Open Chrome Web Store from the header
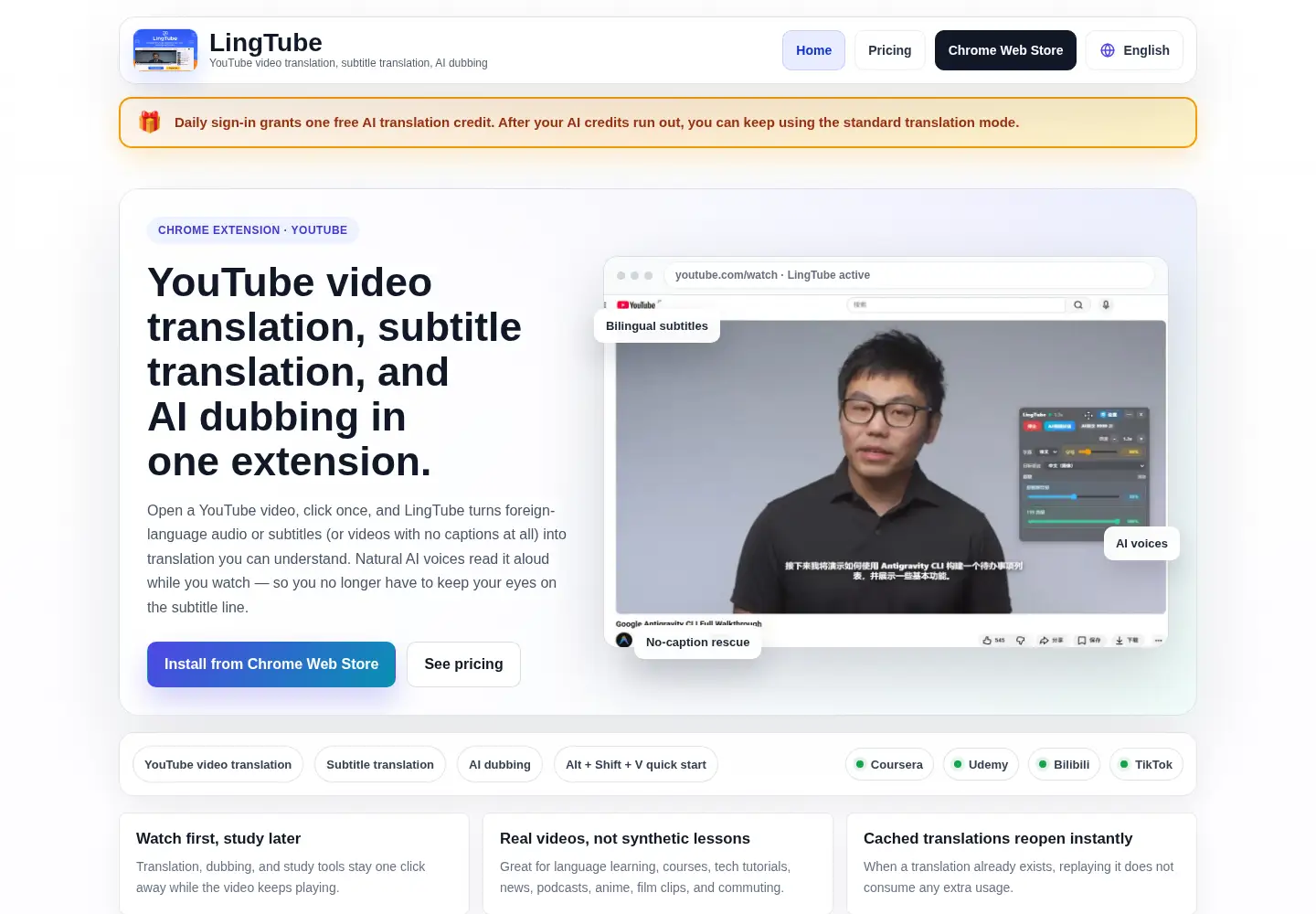 pos(1005,50)
